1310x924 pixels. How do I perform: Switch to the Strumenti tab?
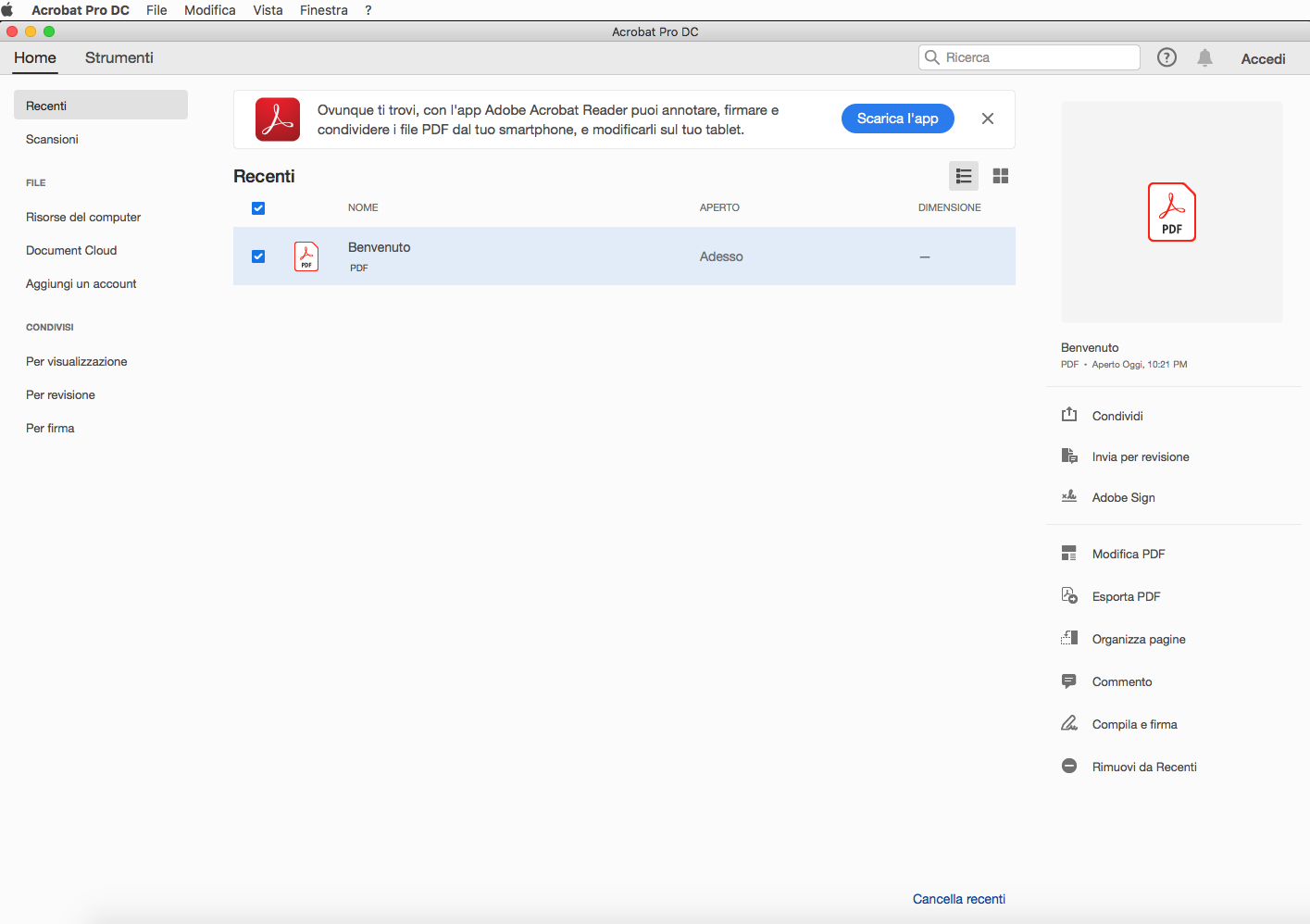pyautogui.click(x=119, y=57)
